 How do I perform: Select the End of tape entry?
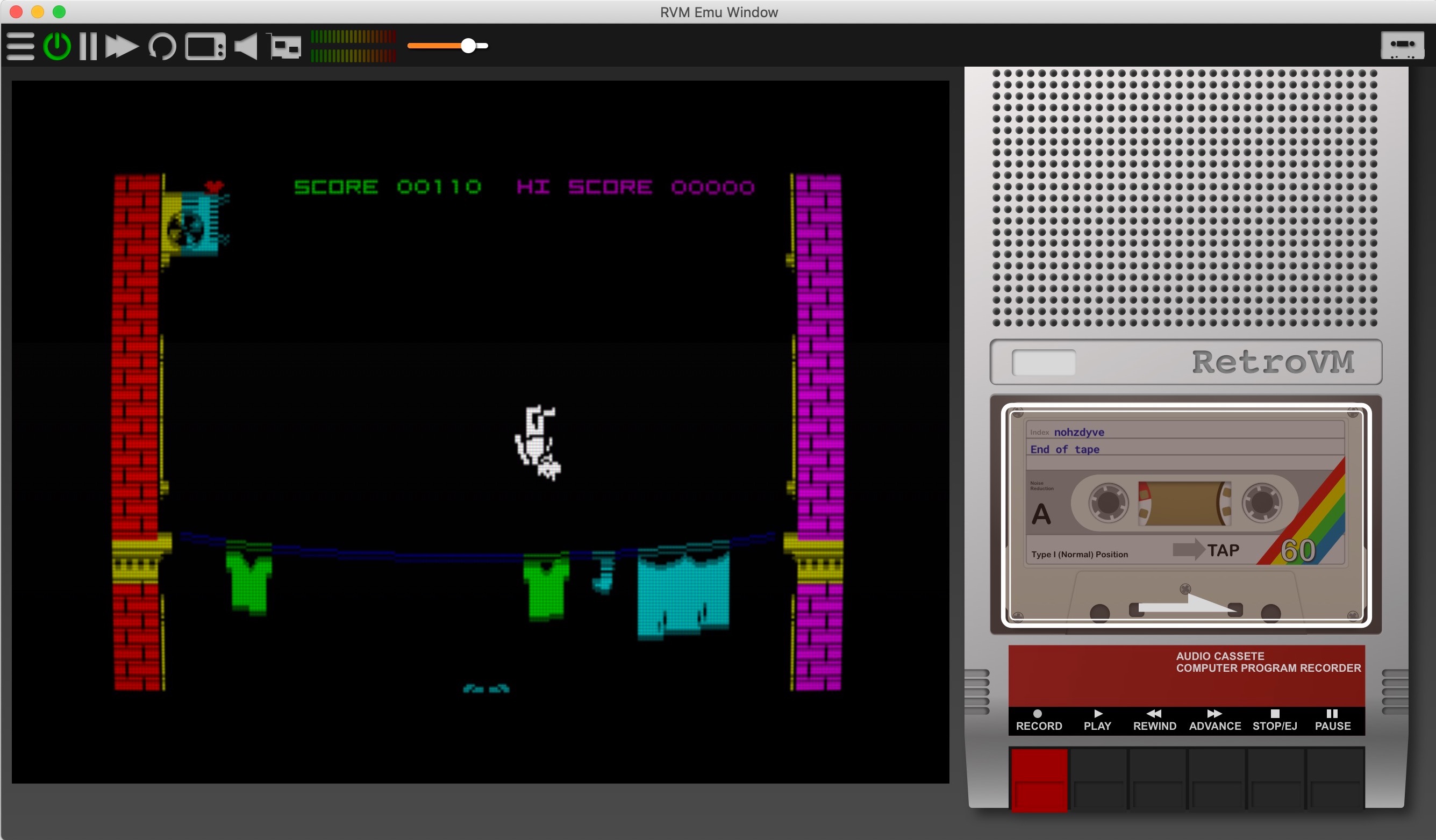[x=1065, y=449]
